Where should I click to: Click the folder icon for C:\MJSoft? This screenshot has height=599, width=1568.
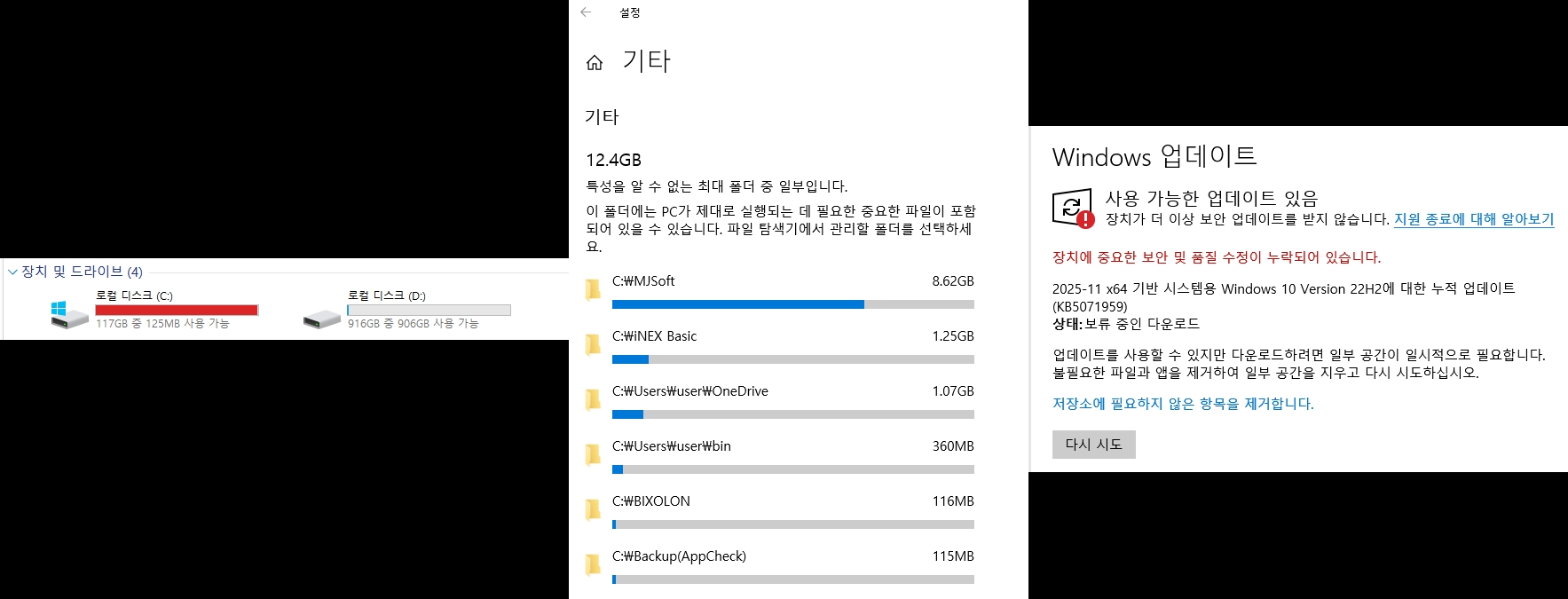pyautogui.click(x=593, y=290)
